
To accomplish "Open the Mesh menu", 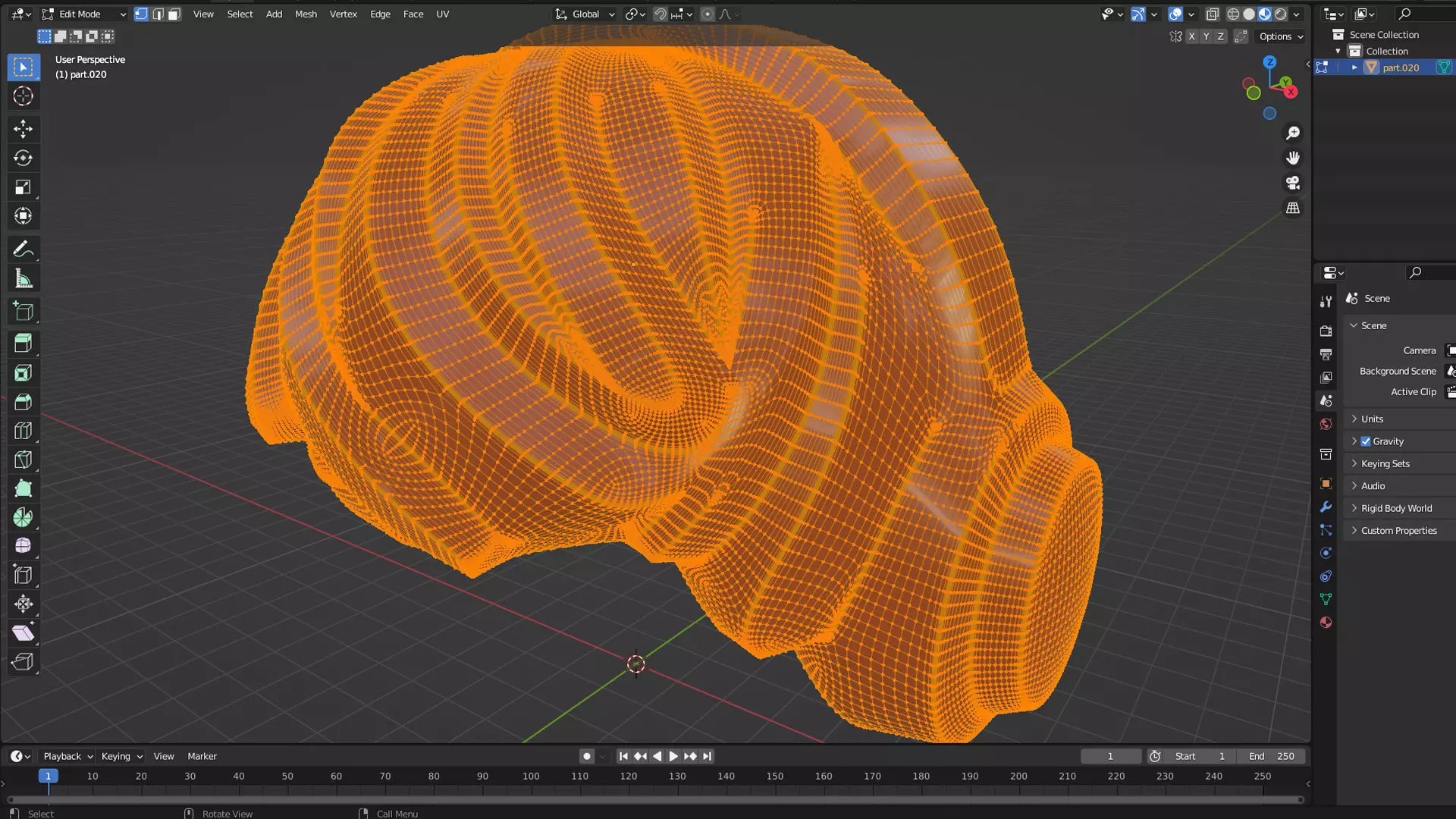I will click(x=306, y=14).
